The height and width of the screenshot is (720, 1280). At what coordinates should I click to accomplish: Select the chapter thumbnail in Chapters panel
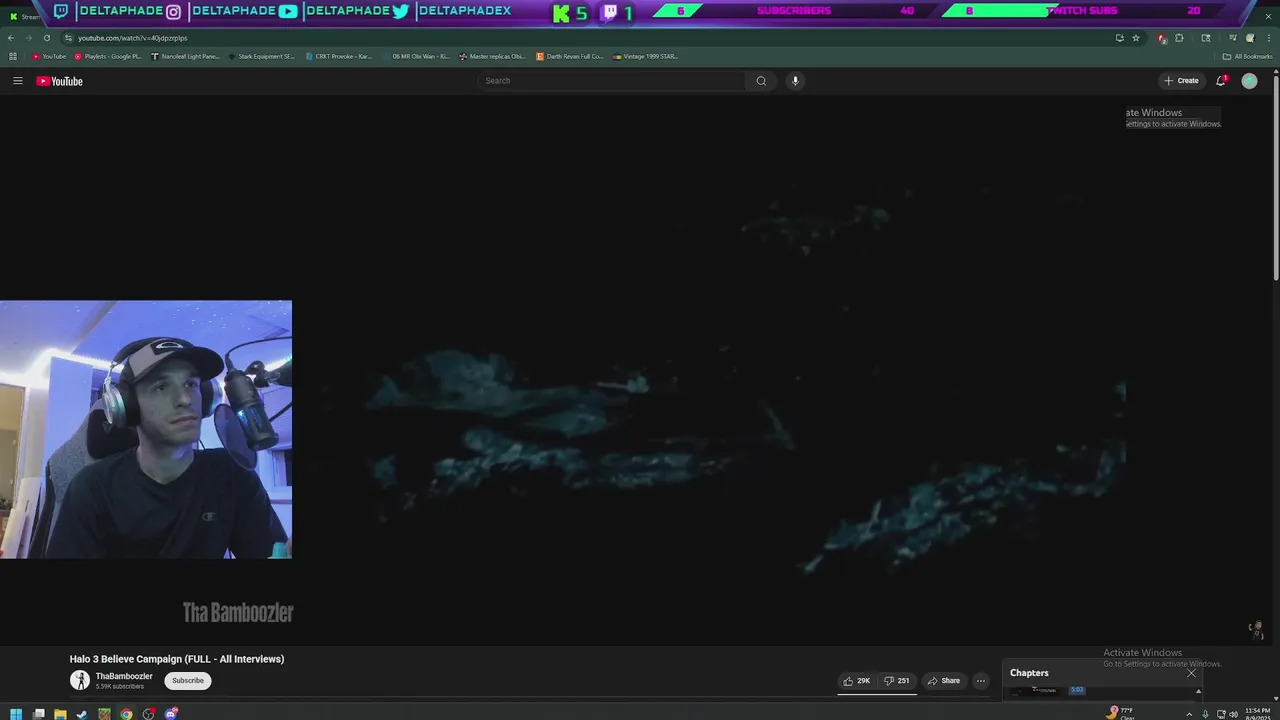point(1036,690)
